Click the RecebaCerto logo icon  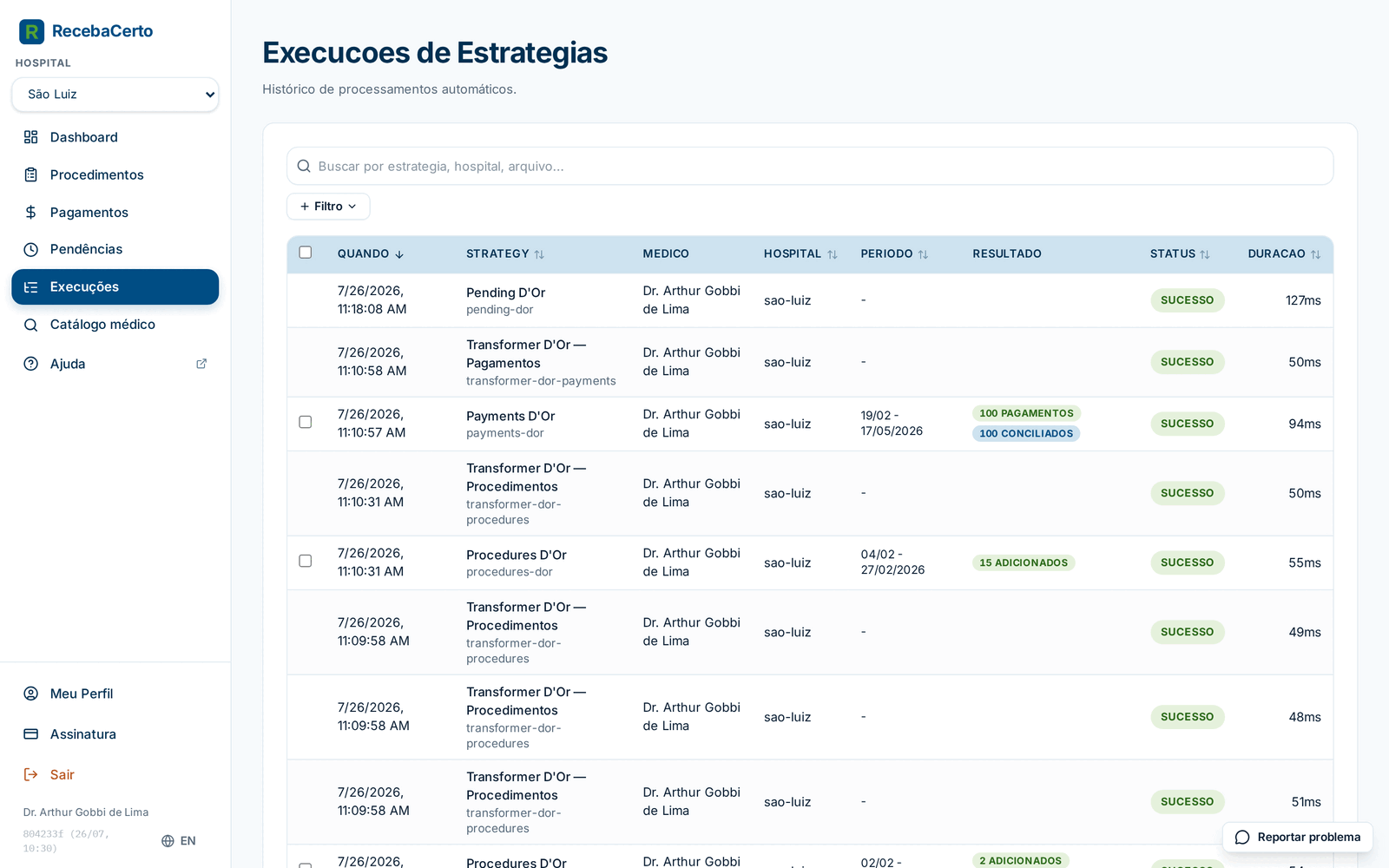click(x=32, y=32)
